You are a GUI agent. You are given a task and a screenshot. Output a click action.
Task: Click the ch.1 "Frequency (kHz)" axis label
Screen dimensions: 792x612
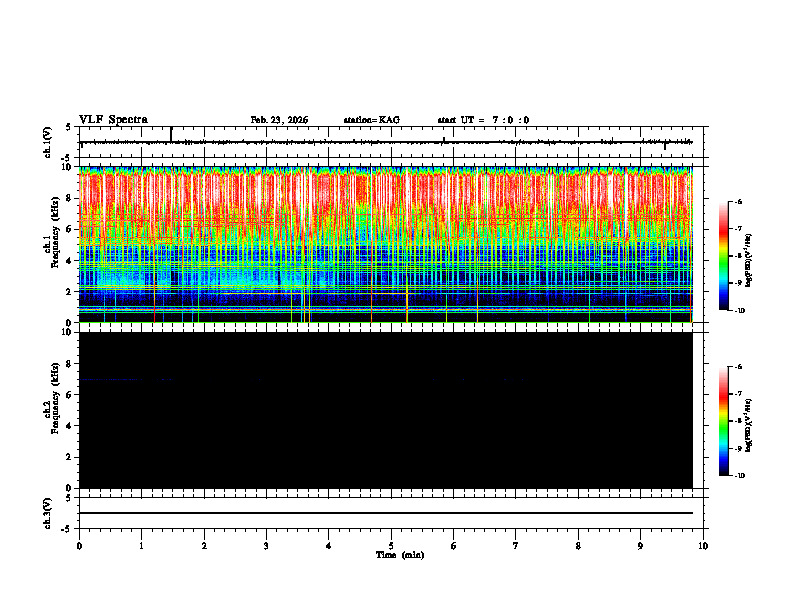(55, 233)
